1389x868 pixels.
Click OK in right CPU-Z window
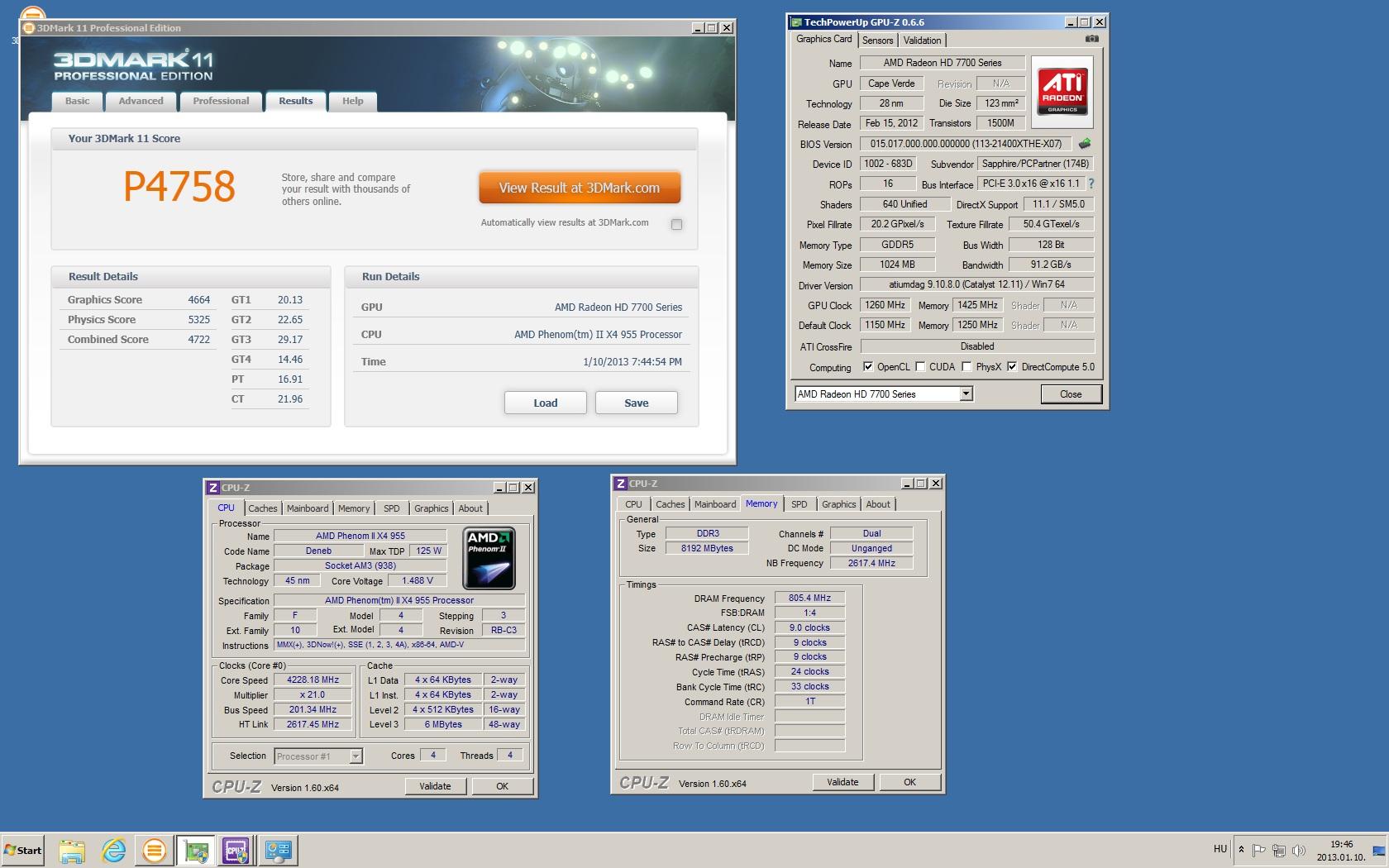[x=909, y=782]
